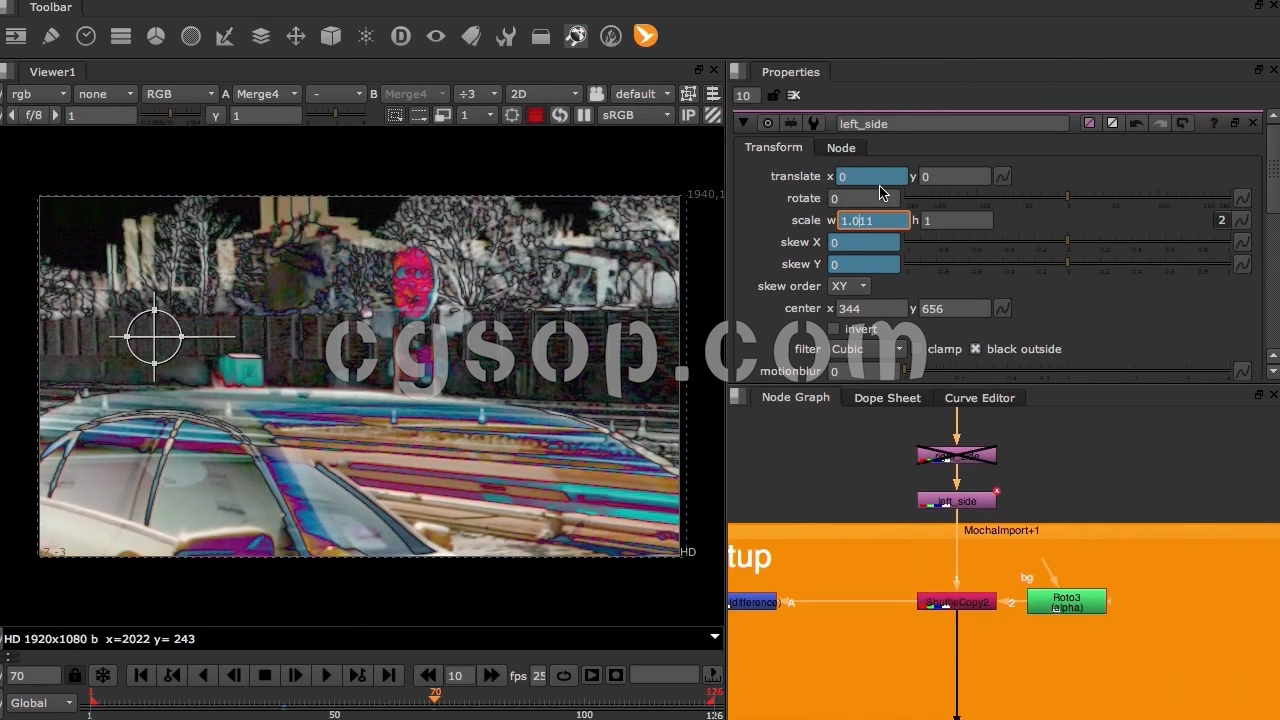Click the region of interest icon in Viewer
This screenshot has width=1280, height=720.
pos(512,116)
